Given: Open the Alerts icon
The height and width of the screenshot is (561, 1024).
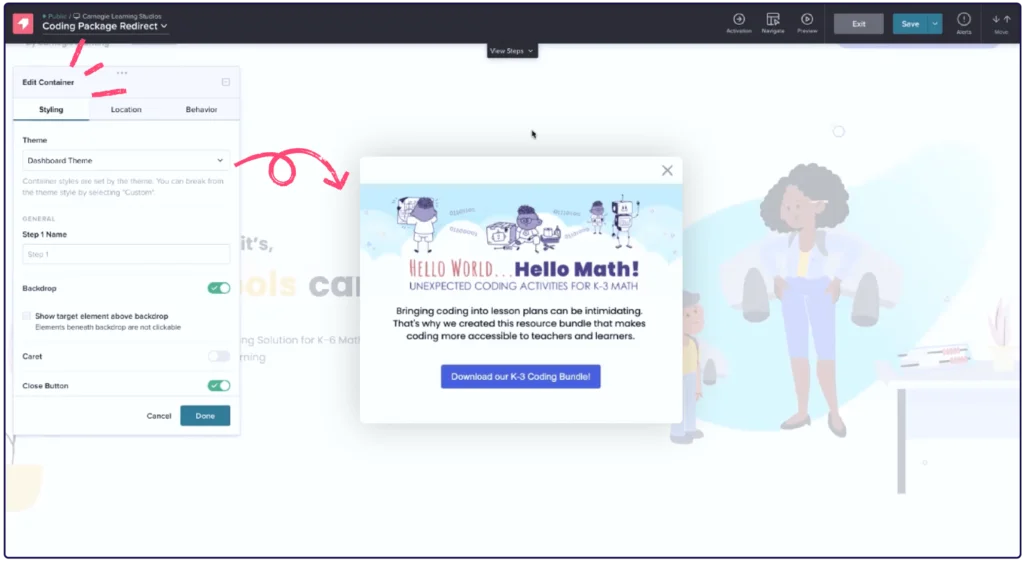Looking at the screenshot, I should click(x=964, y=22).
